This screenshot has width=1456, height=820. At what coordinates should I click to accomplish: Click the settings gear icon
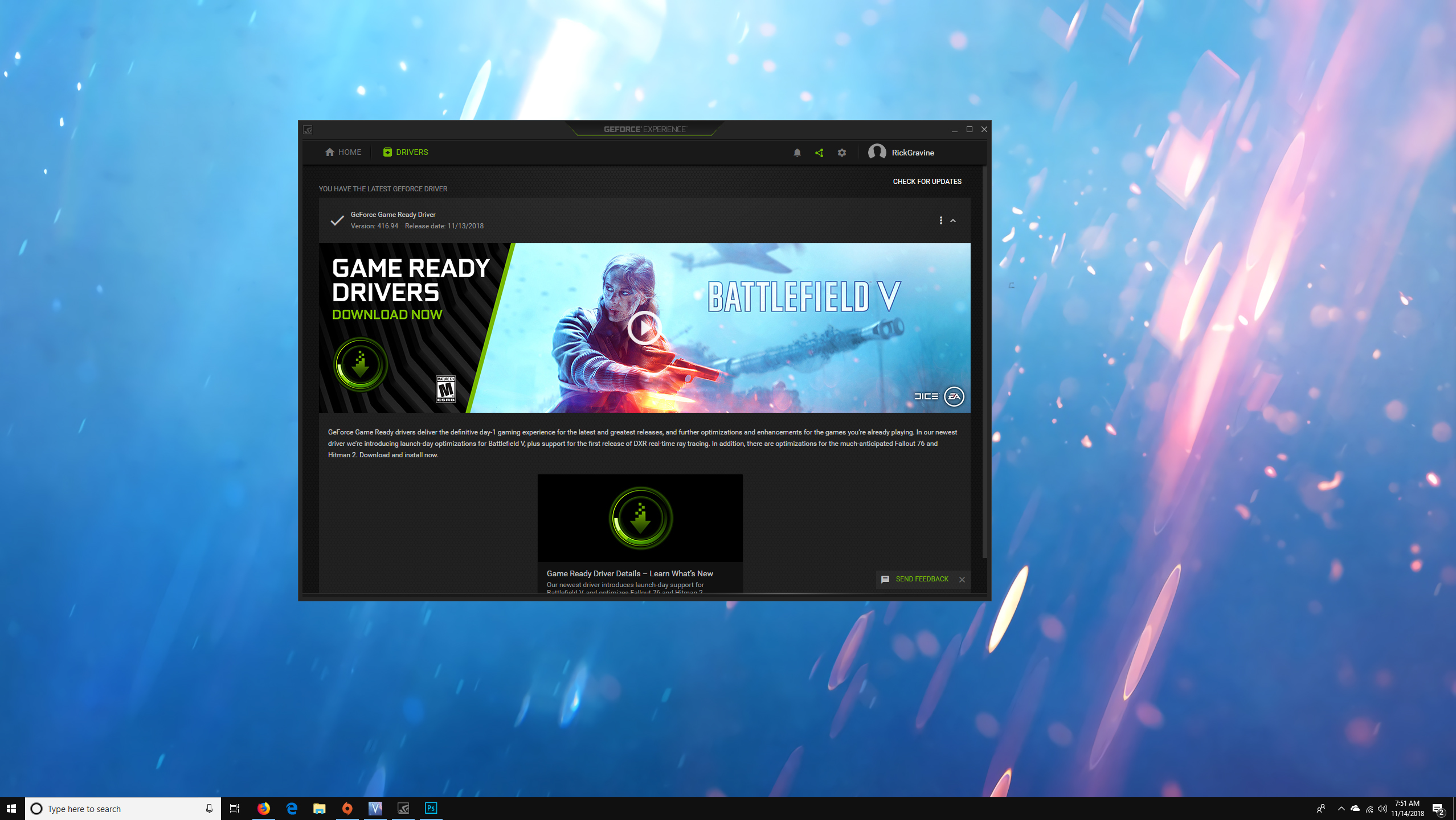tap(842, 152)
